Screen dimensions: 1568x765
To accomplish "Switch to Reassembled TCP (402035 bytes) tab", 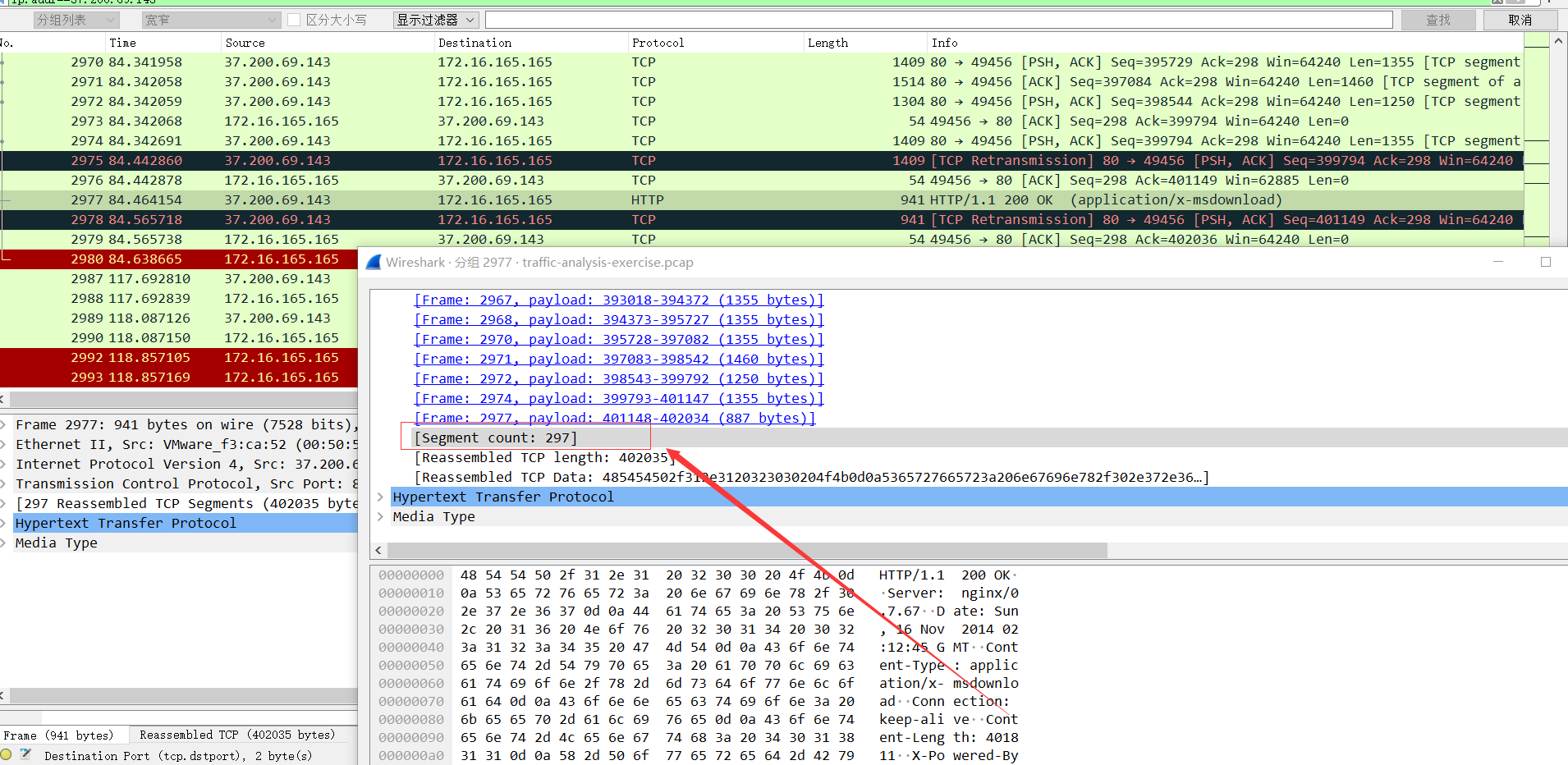I will tap(237, 735).
